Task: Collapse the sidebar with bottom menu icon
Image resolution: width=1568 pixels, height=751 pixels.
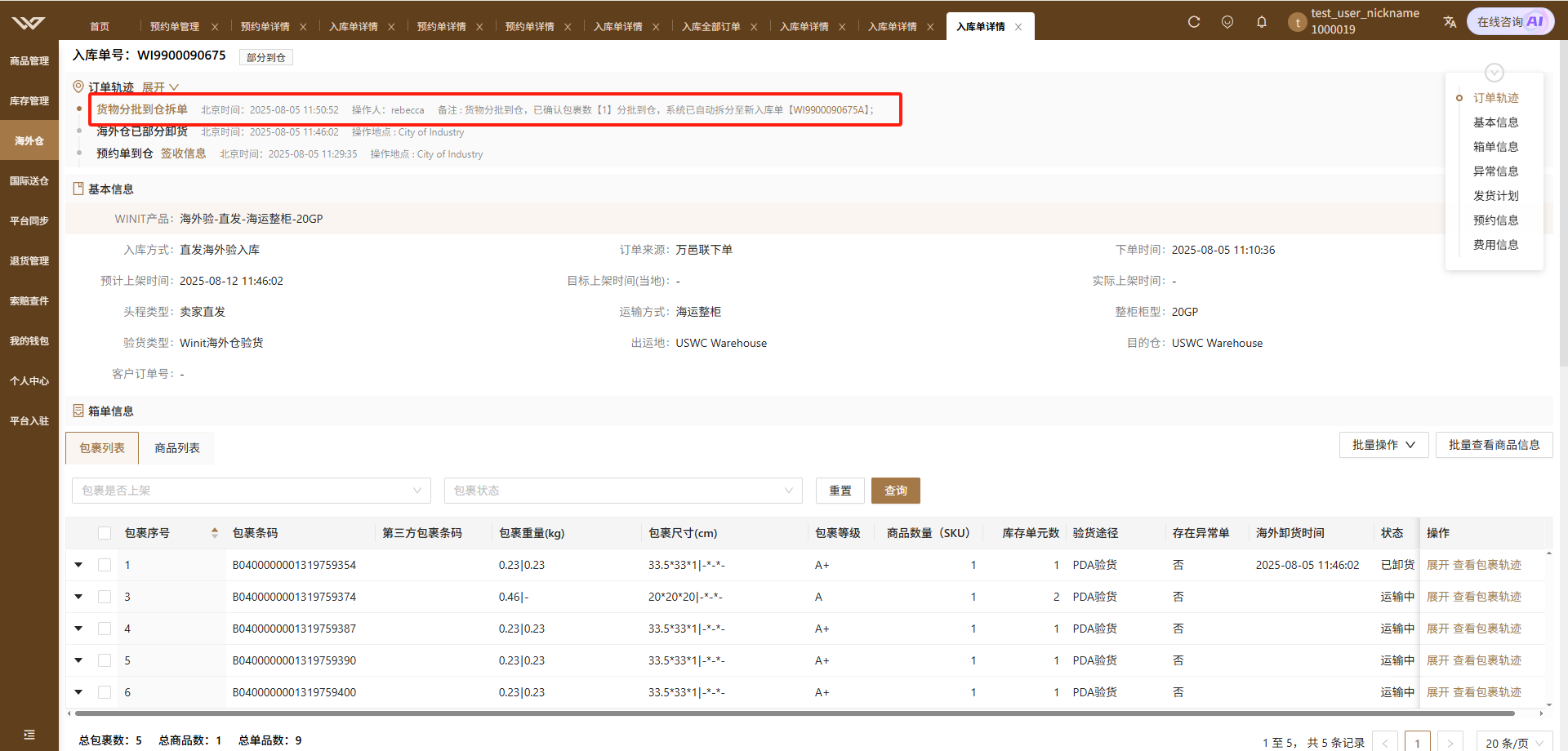Action: point(29,735)
